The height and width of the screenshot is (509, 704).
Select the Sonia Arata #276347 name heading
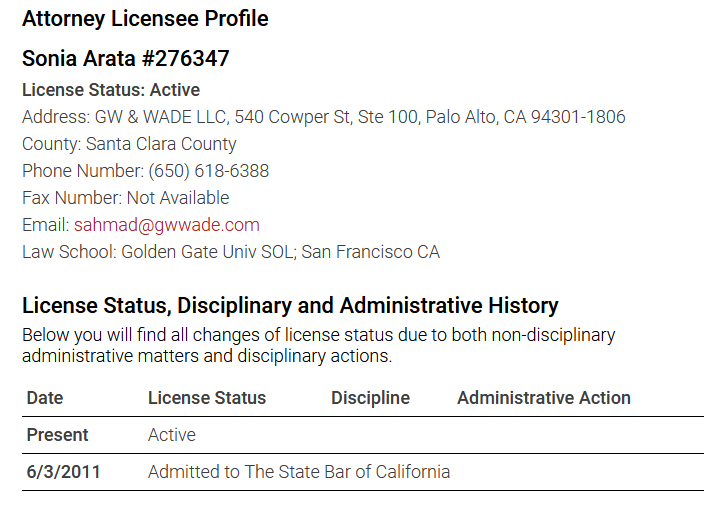pyautogui.click(x=125, y=59)
